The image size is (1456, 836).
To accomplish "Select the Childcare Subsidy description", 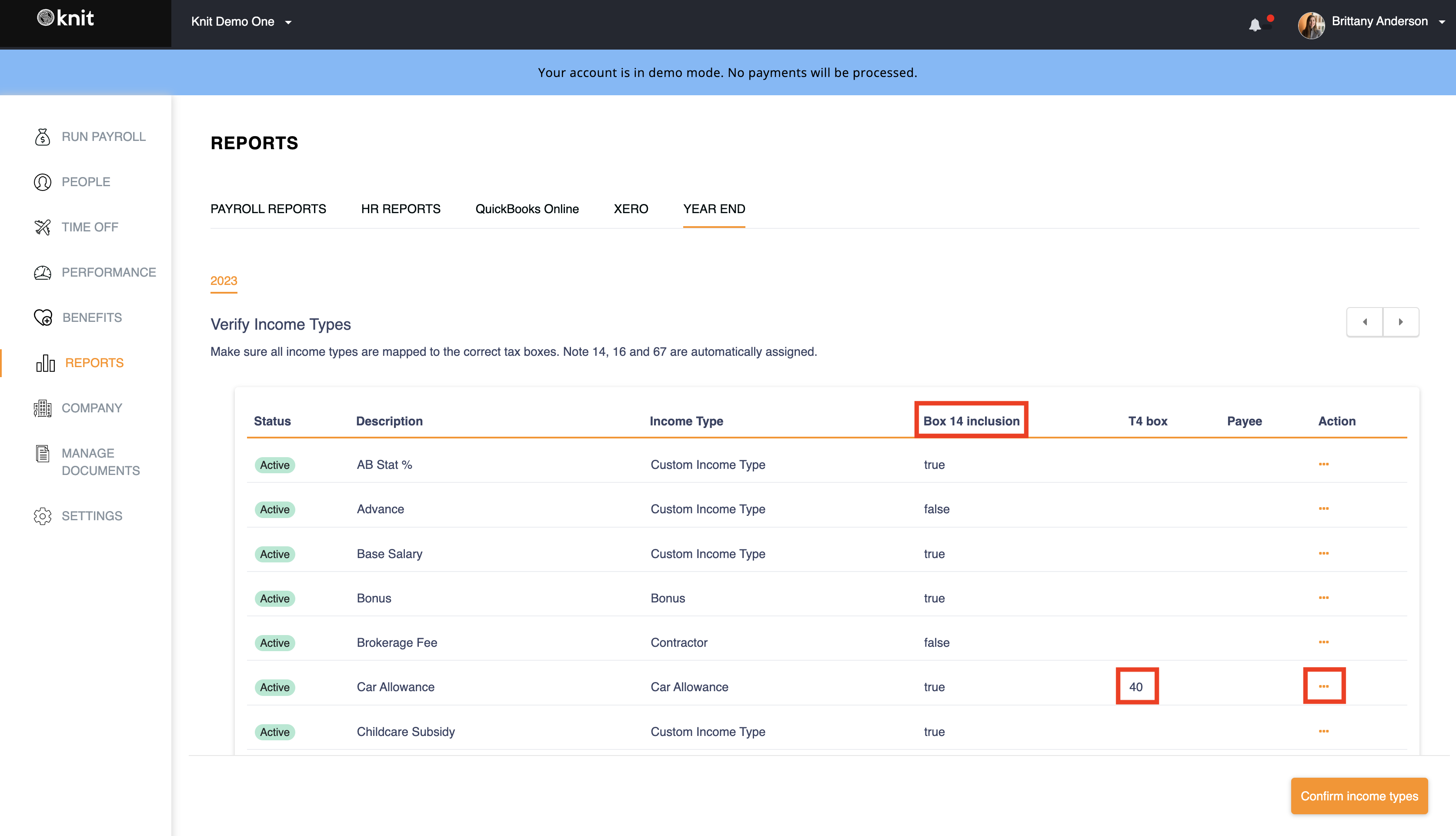I will [406, 732].
